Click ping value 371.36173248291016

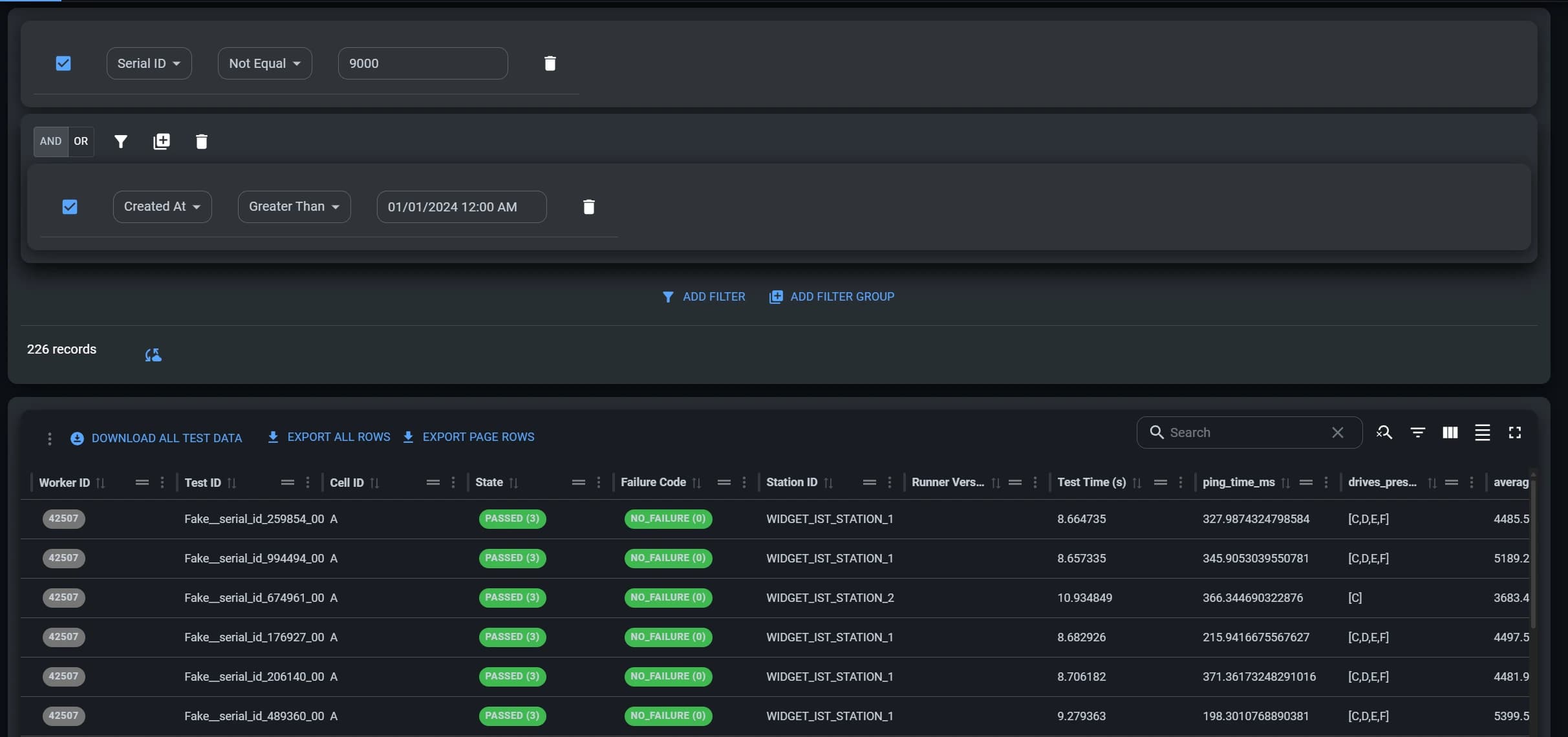pyautogui.click(x=1259, y=677)
